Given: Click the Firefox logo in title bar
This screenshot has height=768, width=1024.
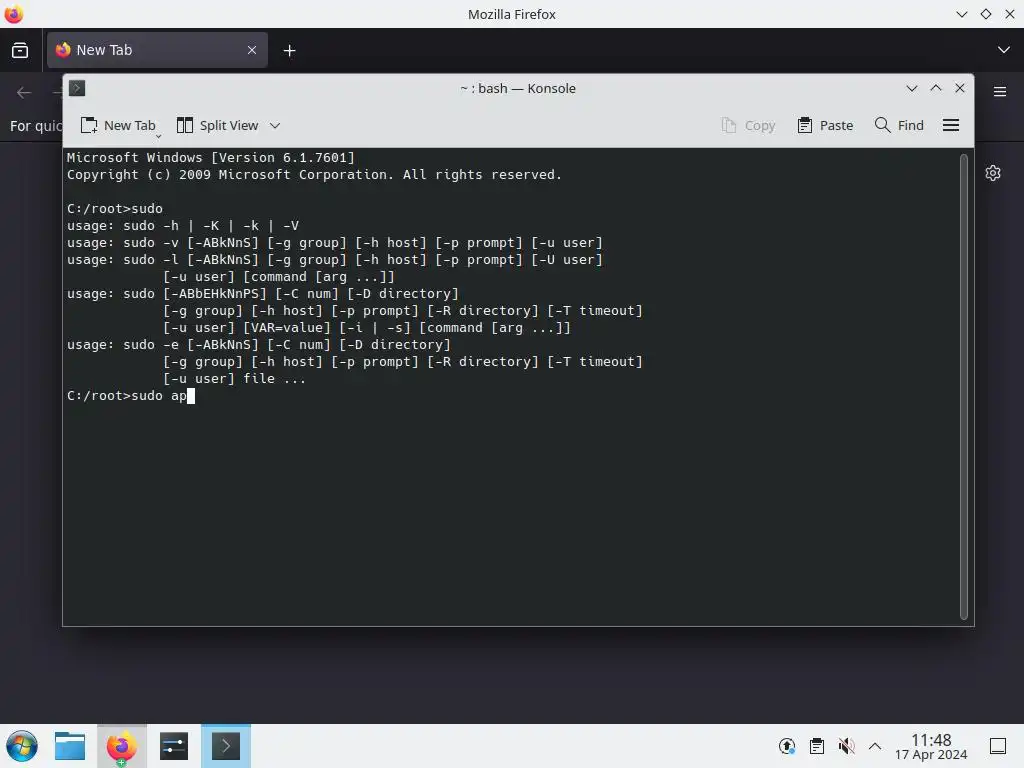Looking at the screenshot, I should point(14,14).
